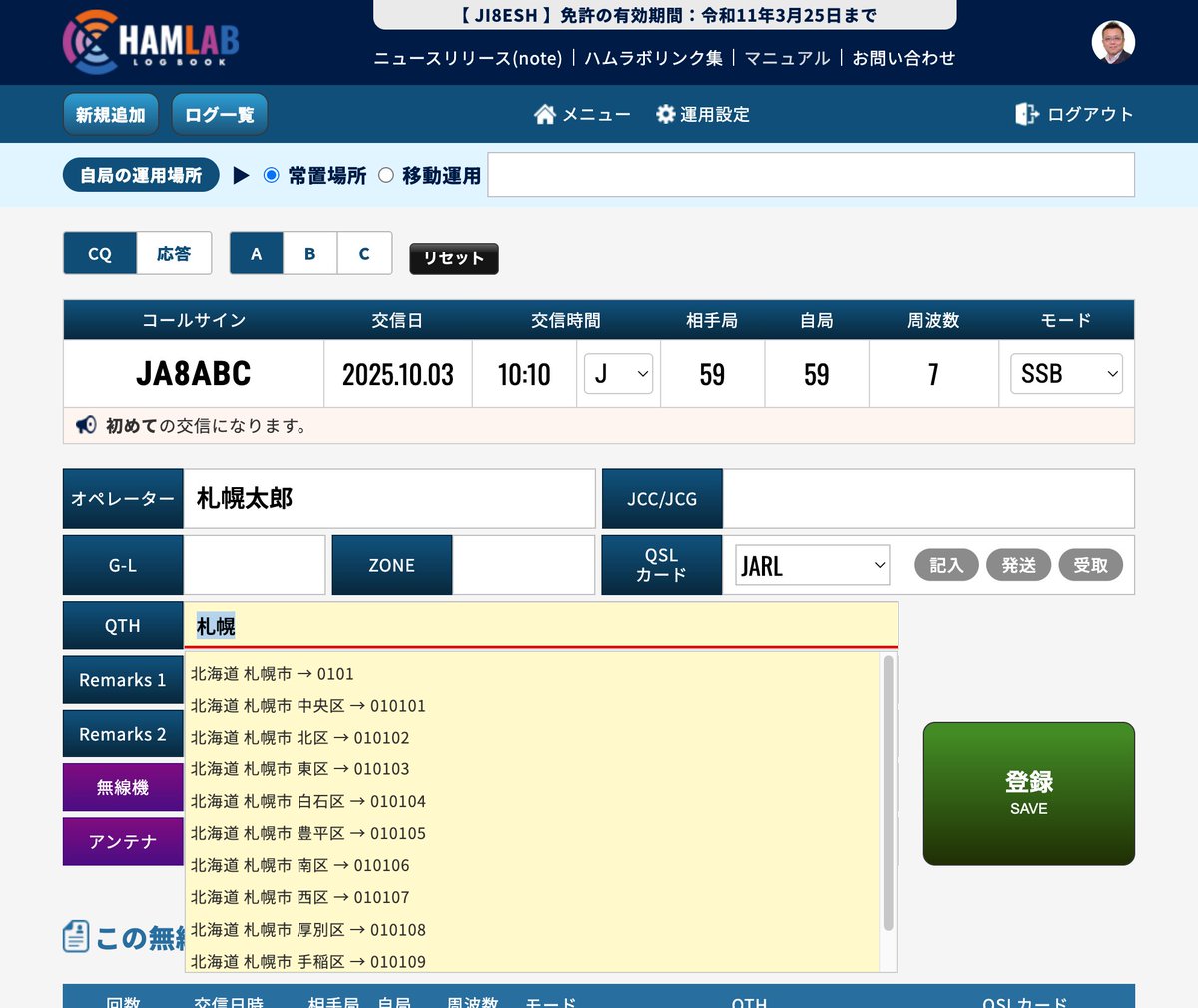Click the ZONE input field
The width and height of the screenshot is (1198, 1008).
coord(523,565)
